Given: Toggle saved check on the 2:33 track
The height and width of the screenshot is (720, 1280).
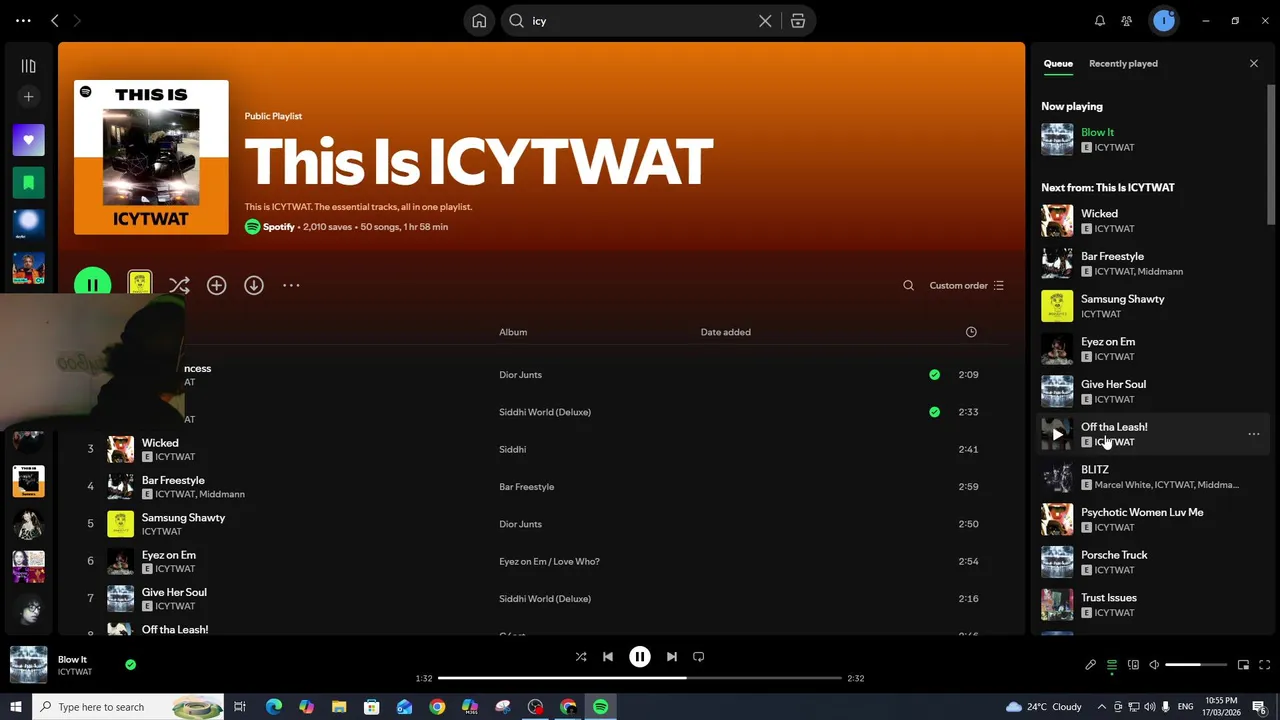Looking at the screenshot, I should click(x=934, y=412).
